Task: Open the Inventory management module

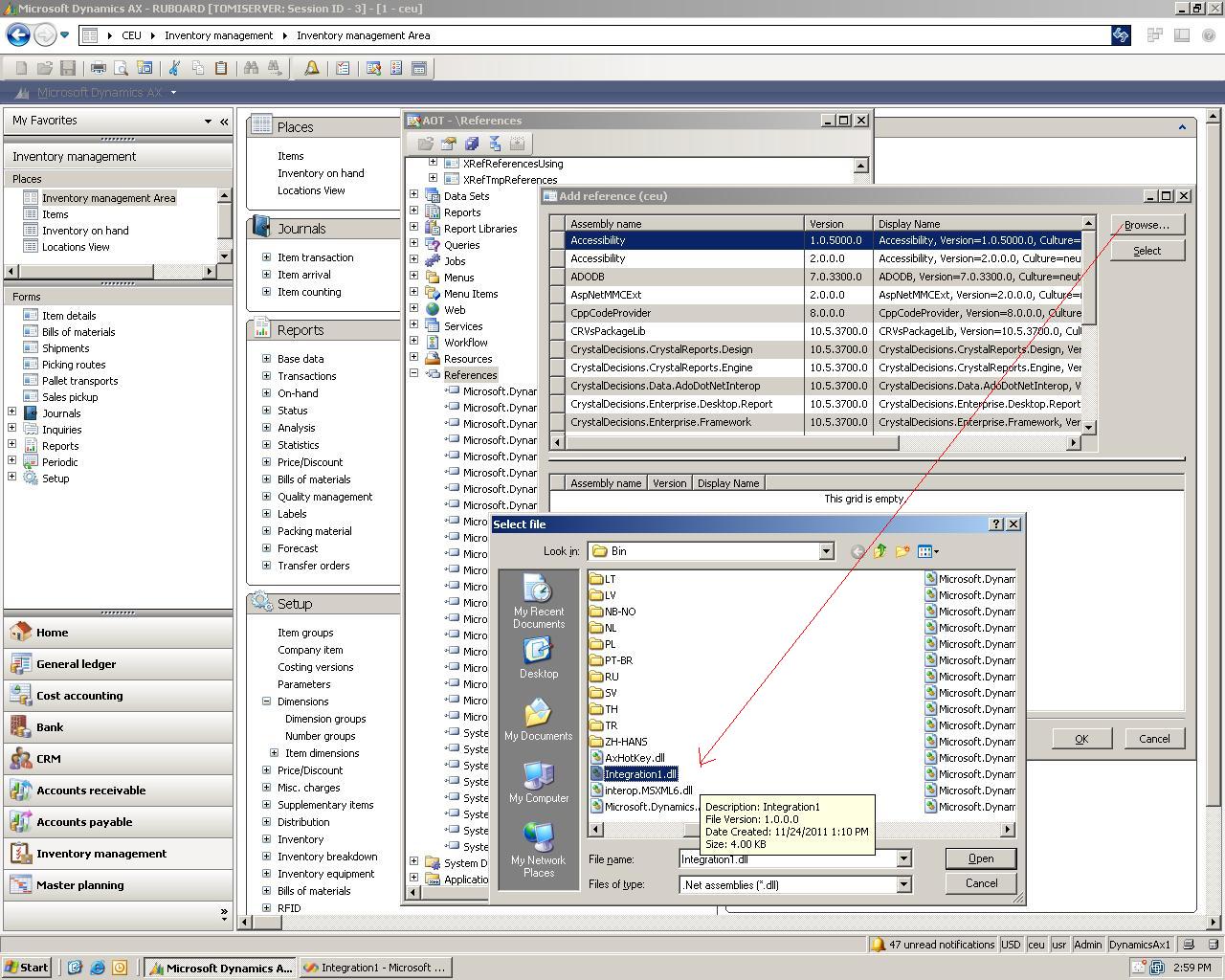Action: pos(118,854)
